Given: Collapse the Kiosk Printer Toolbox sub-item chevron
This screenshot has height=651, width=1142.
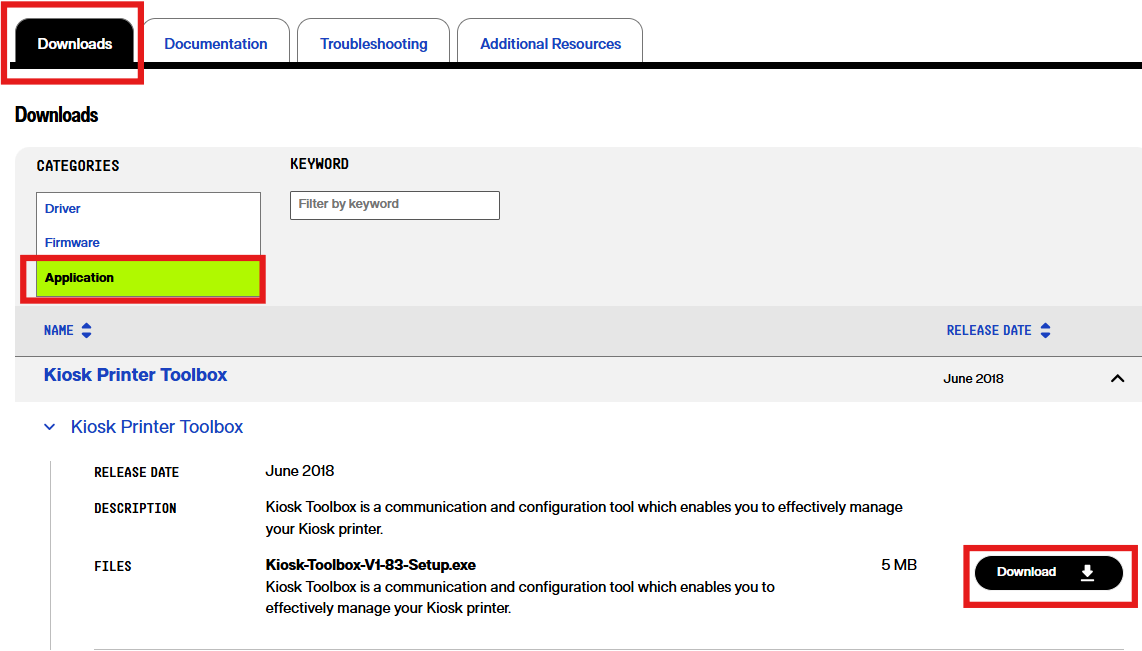Looking at the screenshot, I should [50, 427].
